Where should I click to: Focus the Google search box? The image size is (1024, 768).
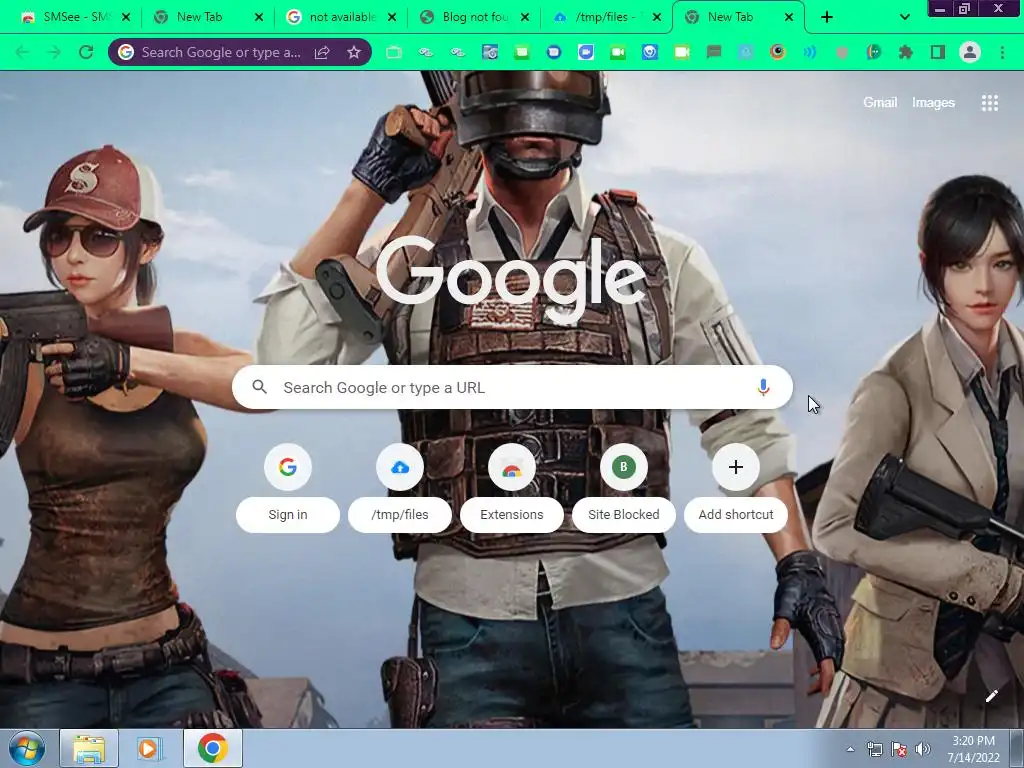(512, 387)
